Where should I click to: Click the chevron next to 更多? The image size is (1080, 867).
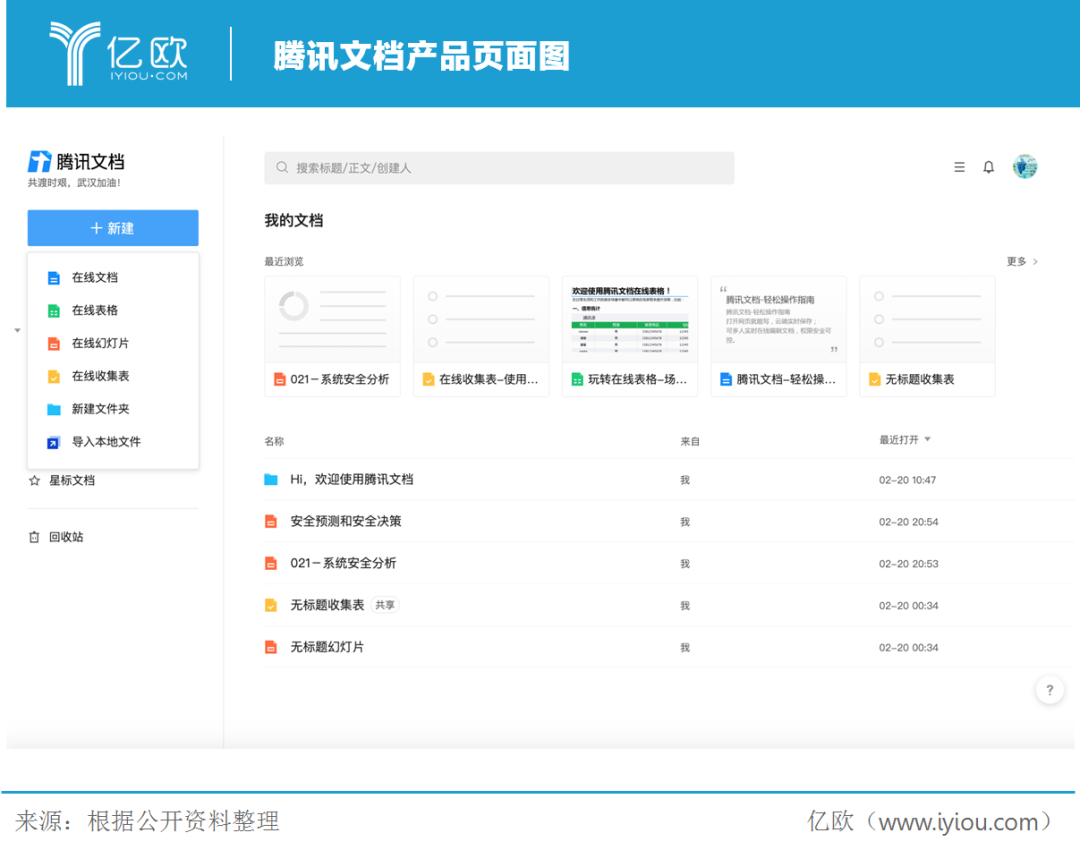1035,262
